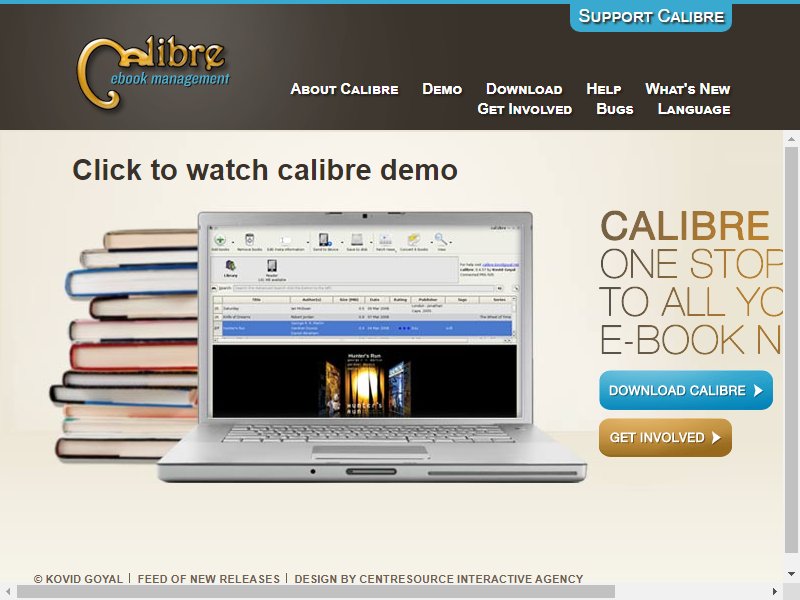The width and height of the screenshot is (800, 600).
Task: Click the 'Click to watch calibre demo' heading
Action: coord(265,170)
